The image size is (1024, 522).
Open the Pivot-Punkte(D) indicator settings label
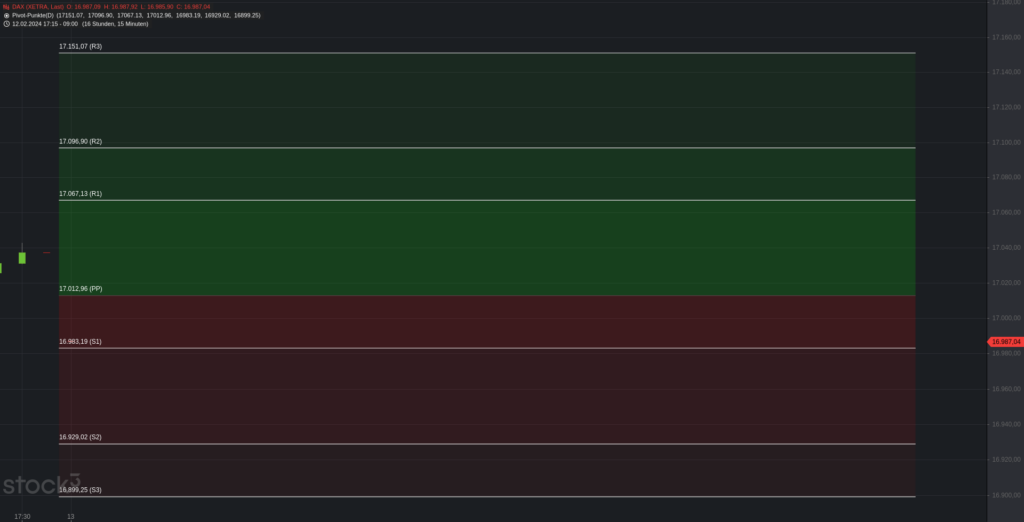pyautogui.click(x=33, y=15)
